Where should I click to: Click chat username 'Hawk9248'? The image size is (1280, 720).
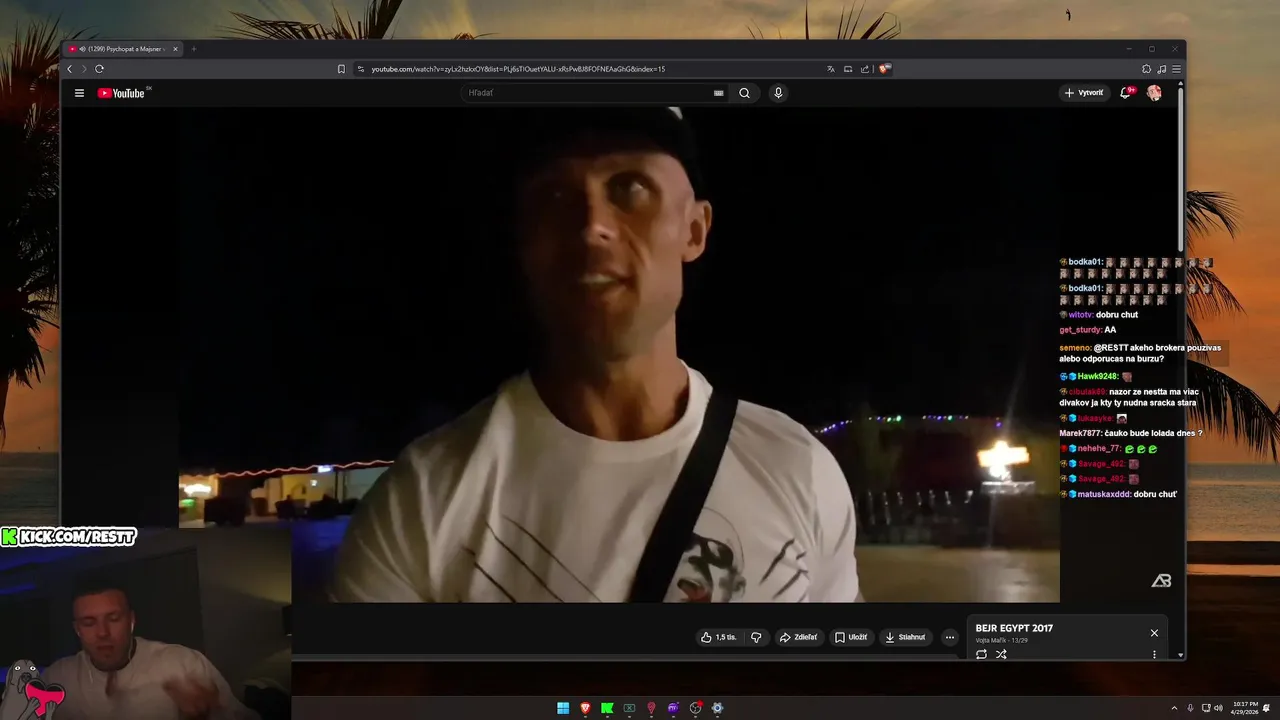[1097, 376]
